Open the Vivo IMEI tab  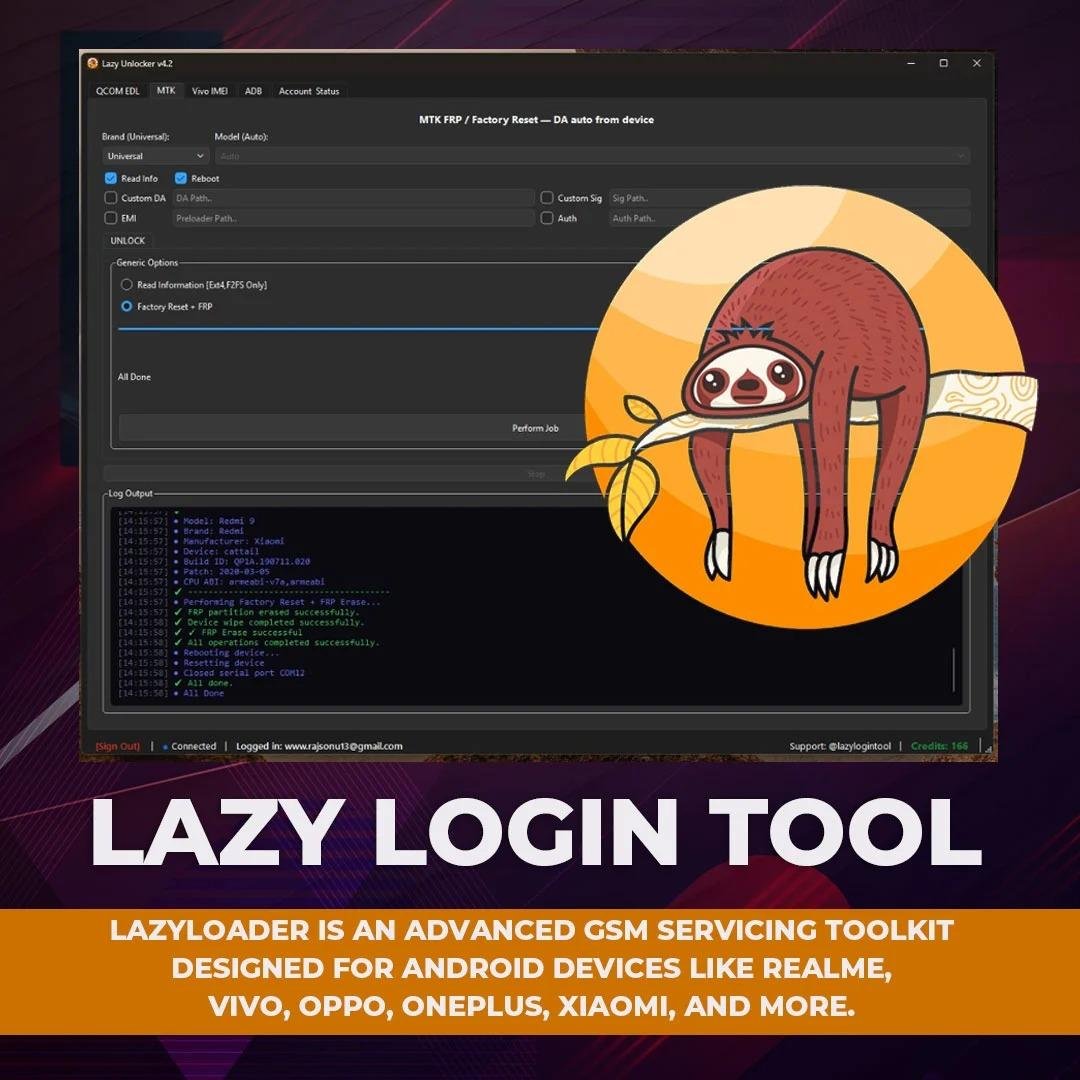(210, 91)
